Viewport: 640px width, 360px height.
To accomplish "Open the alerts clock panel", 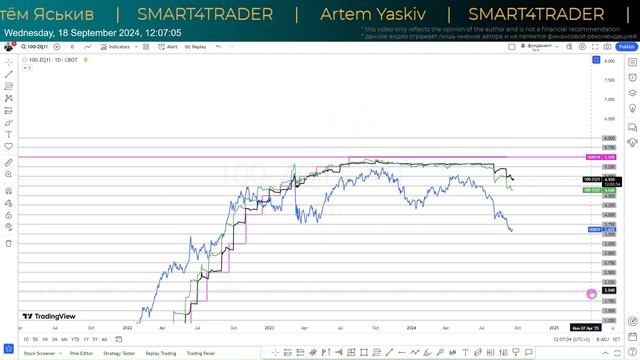I will point(632,78).
